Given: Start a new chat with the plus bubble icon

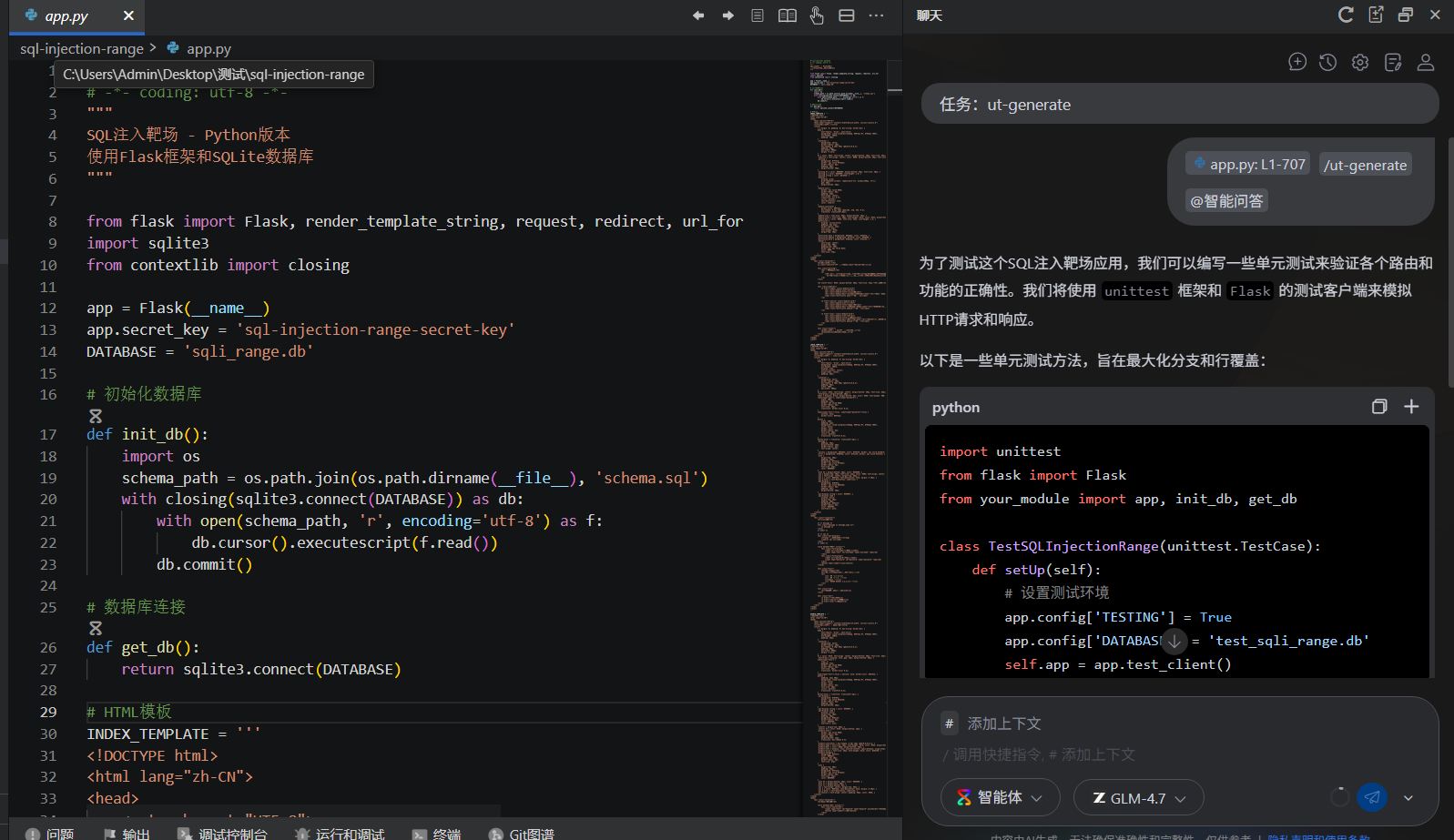Looking at the screenshot, I should (x=1297, y=62).
